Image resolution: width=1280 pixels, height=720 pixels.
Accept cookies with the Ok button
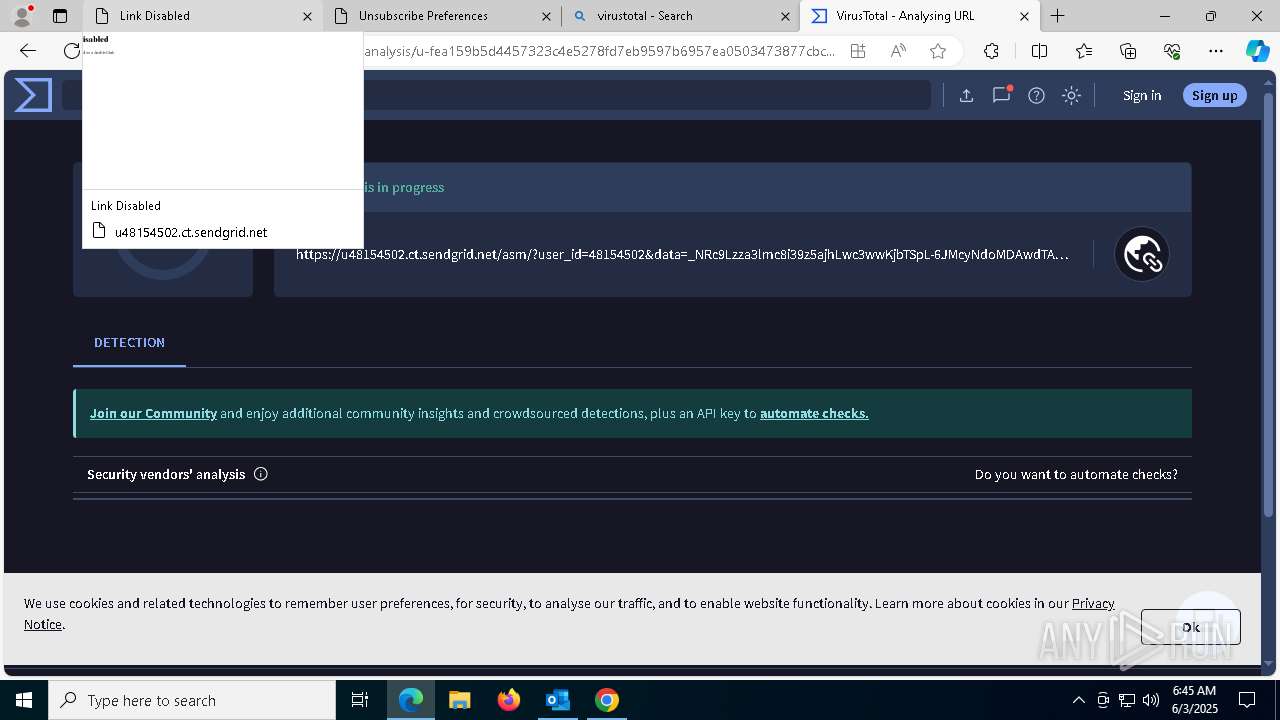tap(1190, 627)
